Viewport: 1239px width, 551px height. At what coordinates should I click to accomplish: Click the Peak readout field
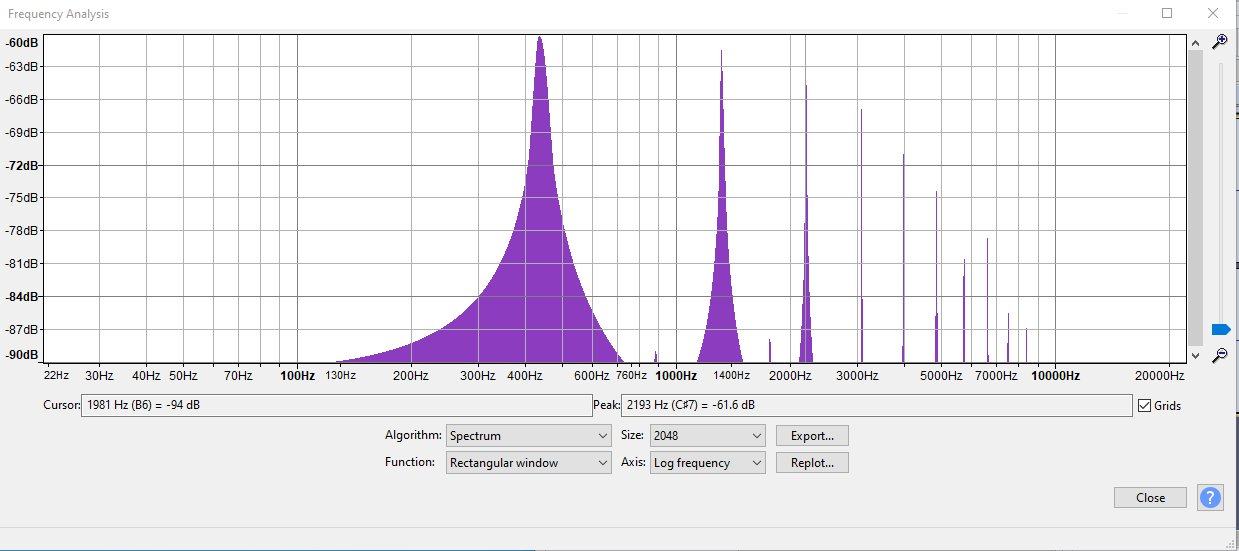(877, 405)
